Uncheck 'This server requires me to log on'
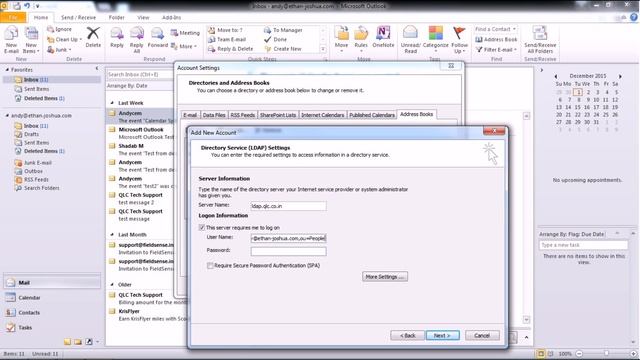The height and width of the screenshot is (360, 640). tap(202, 227)
